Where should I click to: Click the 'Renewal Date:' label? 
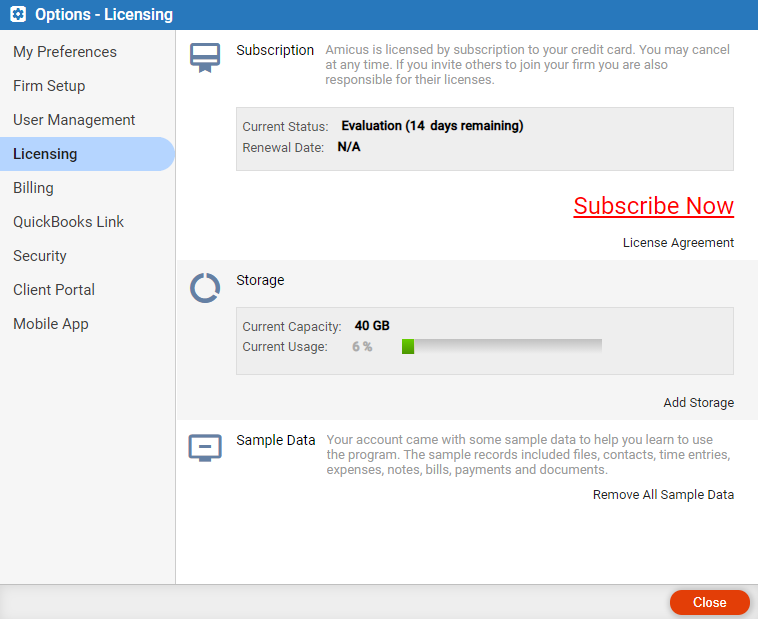(x=283, y=147)
